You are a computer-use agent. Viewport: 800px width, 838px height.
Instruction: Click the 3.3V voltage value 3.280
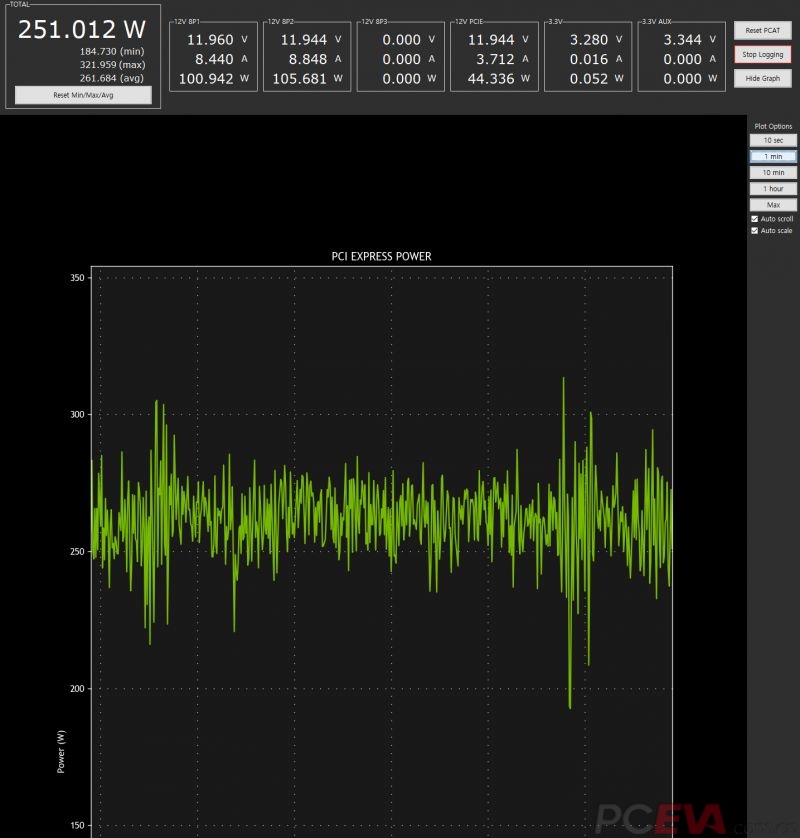pyautogui.click(x=588, y=40)
